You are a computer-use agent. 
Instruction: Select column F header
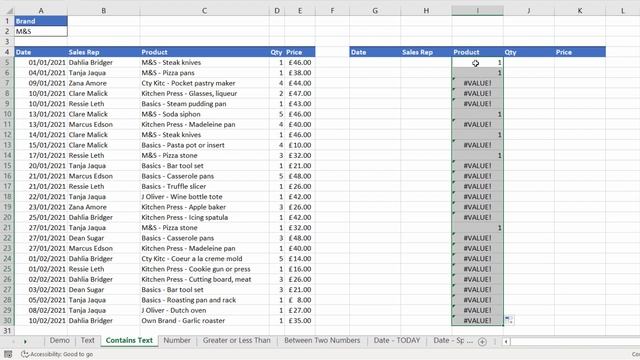click(x=332, y=11)
